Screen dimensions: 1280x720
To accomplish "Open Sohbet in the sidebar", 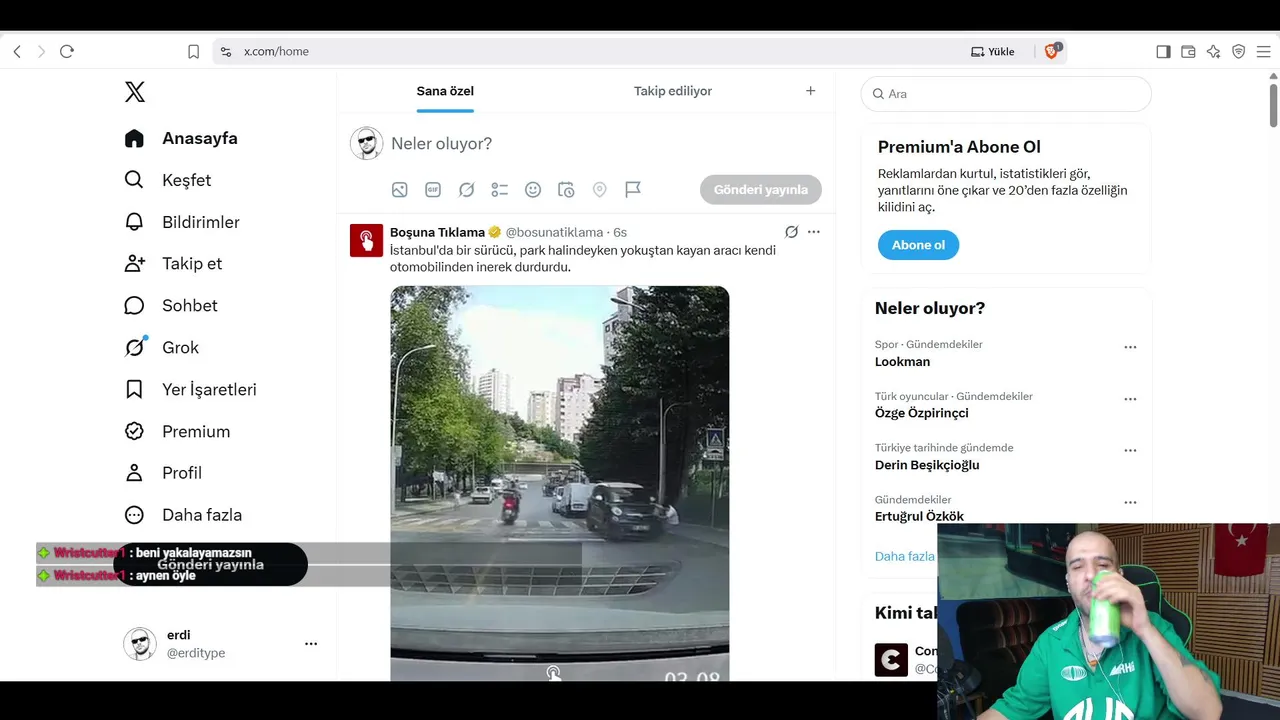I will click(171, 306).
